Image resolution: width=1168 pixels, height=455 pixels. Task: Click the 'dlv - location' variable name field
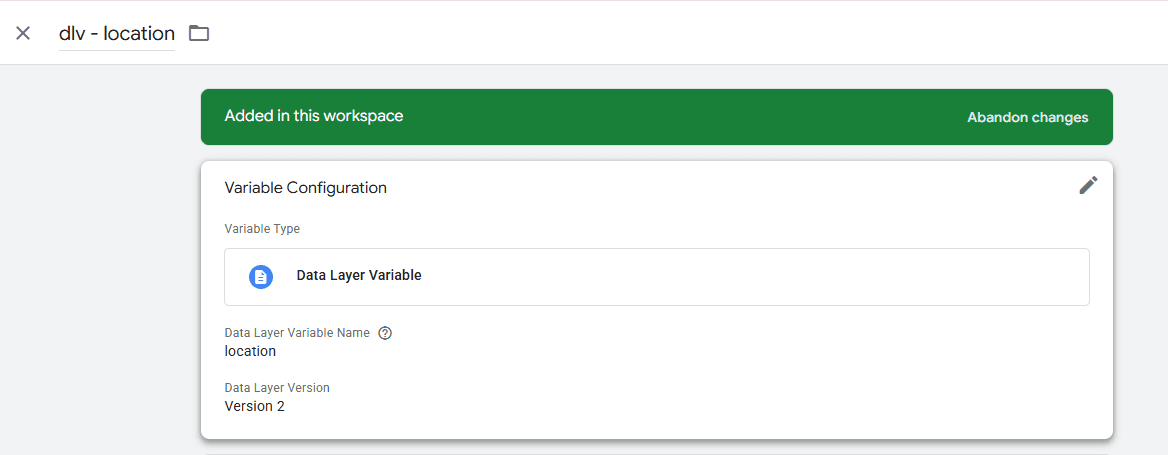pyautogui.click(x=117, y=34)
